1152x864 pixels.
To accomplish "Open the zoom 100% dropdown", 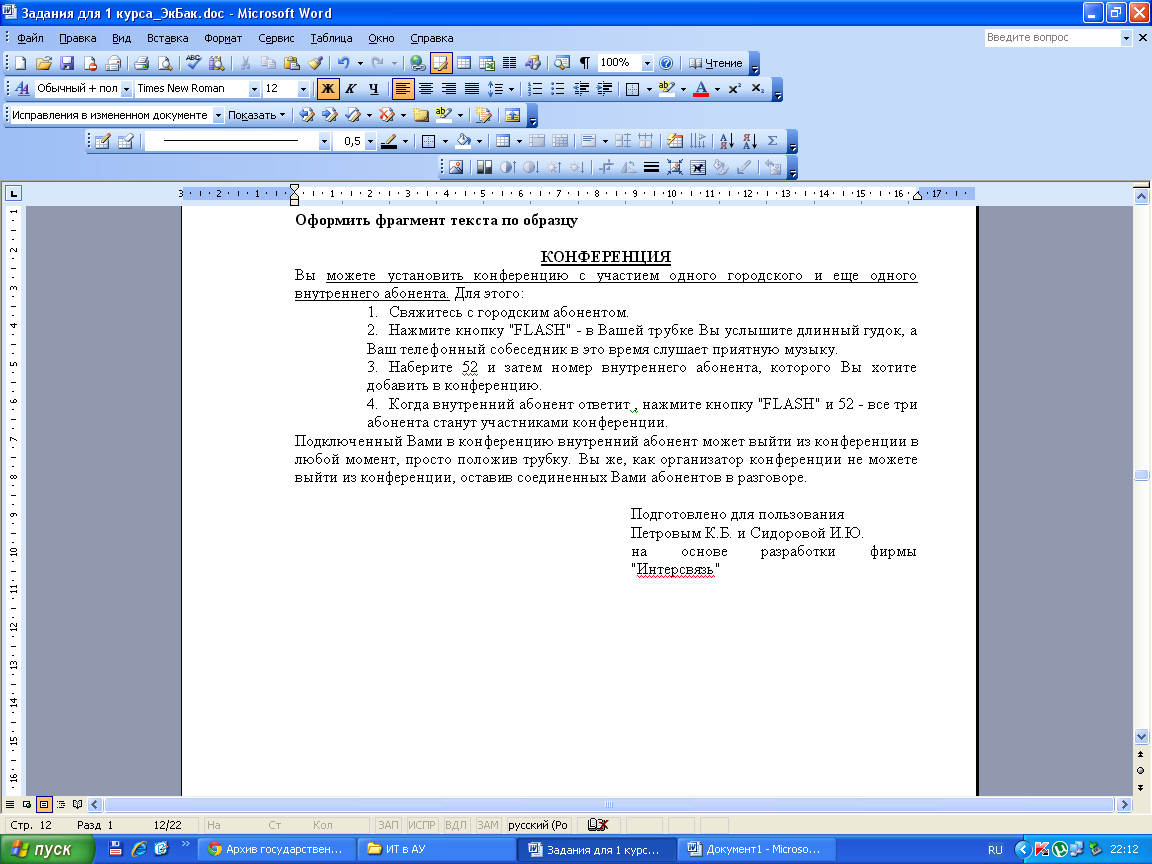I will point(647,63).
